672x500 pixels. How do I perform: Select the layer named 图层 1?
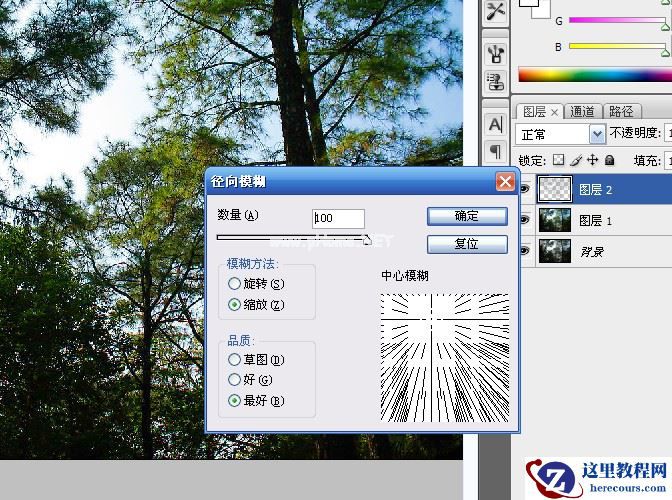pos(595,221)
